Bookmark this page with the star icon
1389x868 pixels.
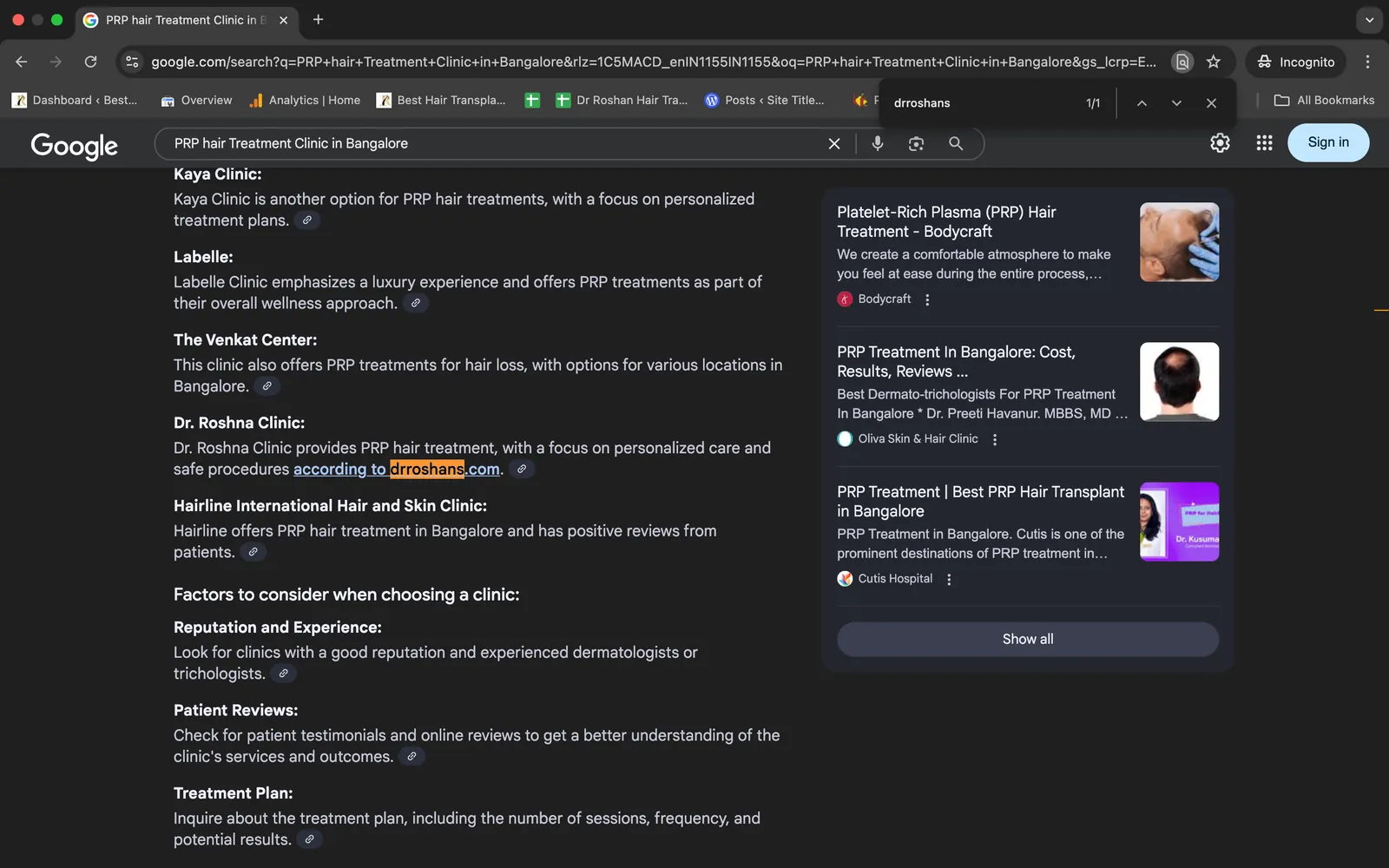(1214, 62)
